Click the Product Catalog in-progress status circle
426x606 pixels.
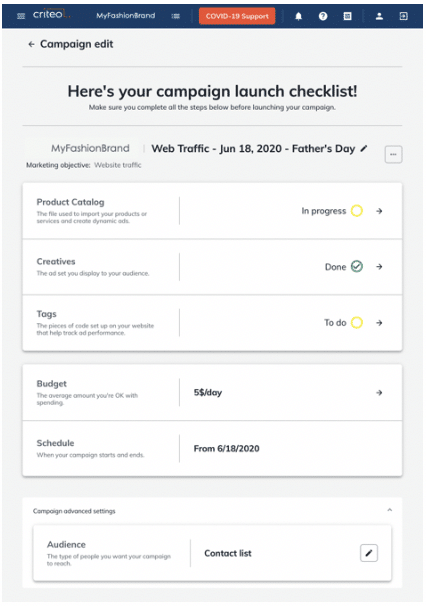356,211
